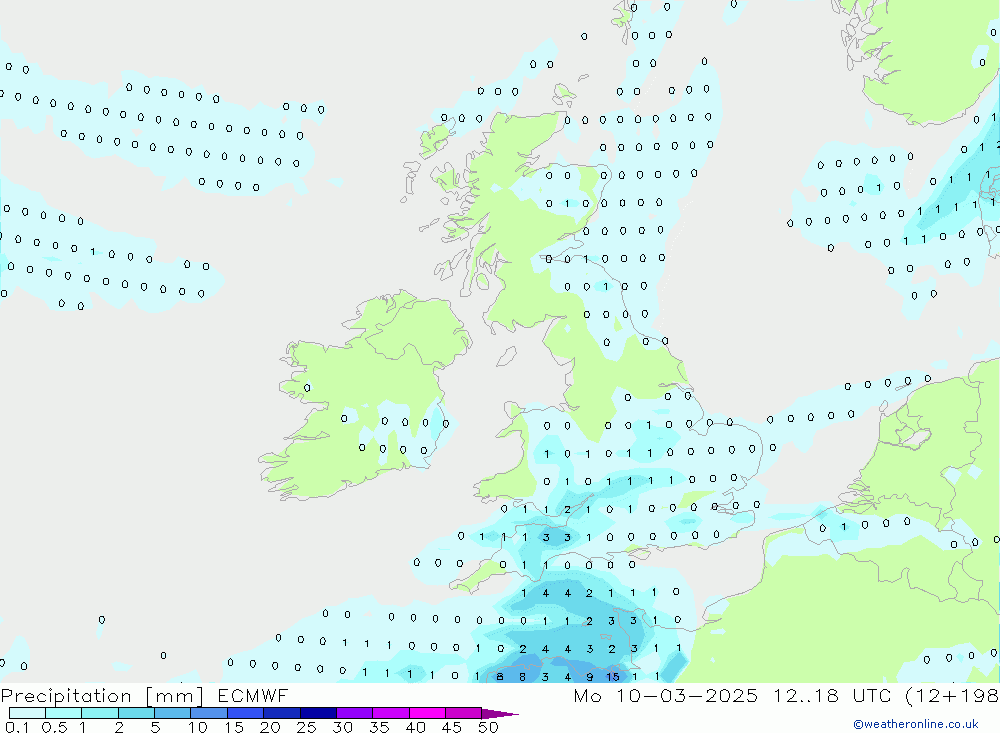The width and height of the screenshot is (1000, 733).
Task: Pick the 15–20 mm blue legend swatch
Action: (x=245, y=713)
